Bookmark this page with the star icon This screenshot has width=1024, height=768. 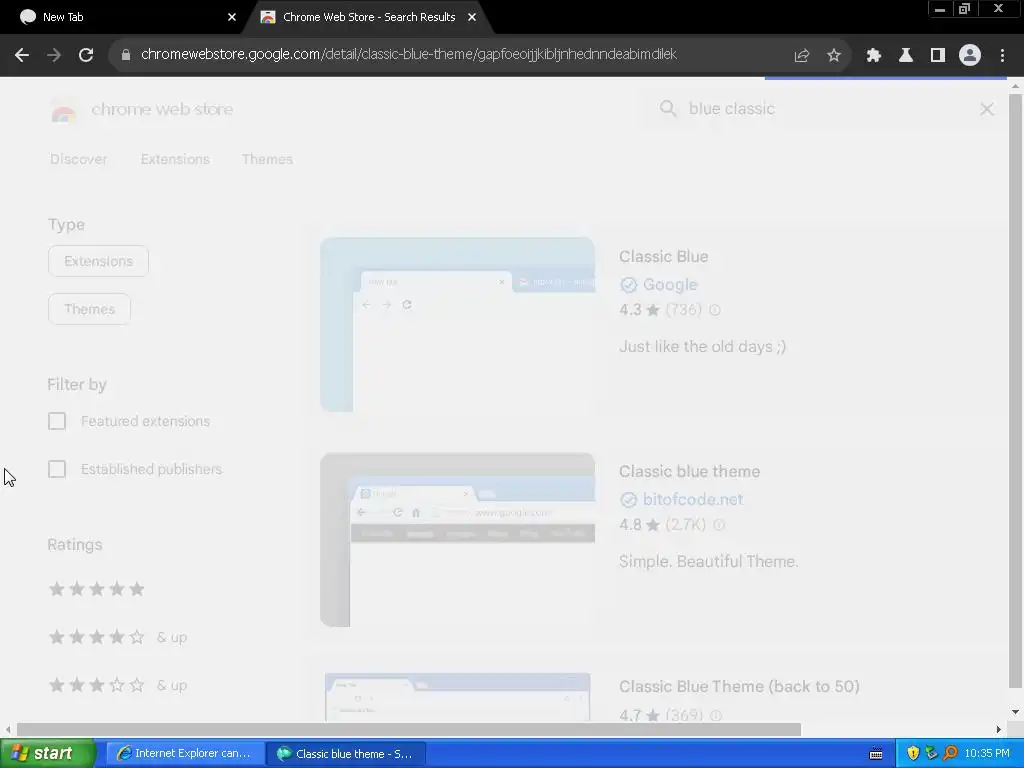click(834, 56)
